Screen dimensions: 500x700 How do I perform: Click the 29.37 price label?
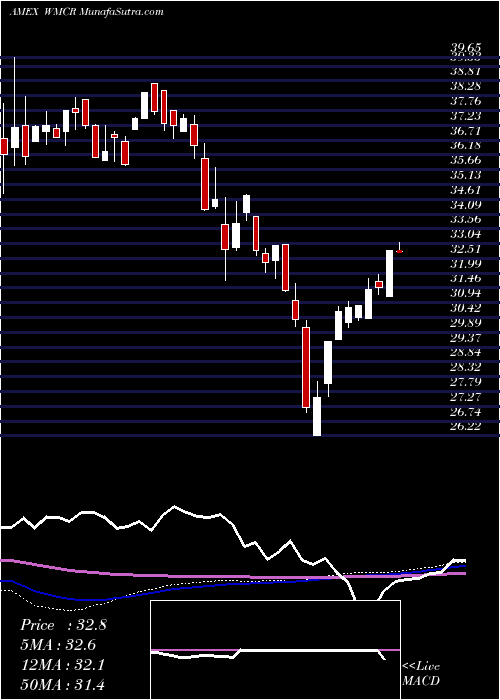(x=465, y=338)
